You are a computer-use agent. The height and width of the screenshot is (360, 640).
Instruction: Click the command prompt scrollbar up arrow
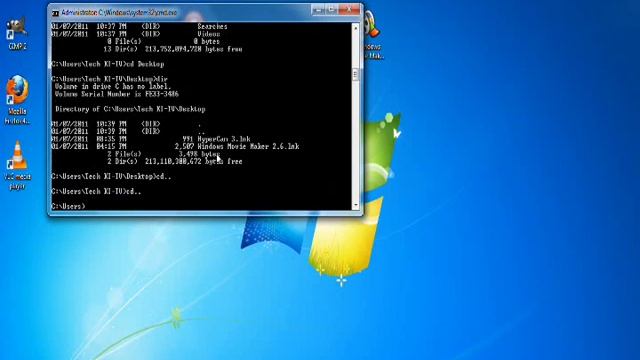(355, 28)
